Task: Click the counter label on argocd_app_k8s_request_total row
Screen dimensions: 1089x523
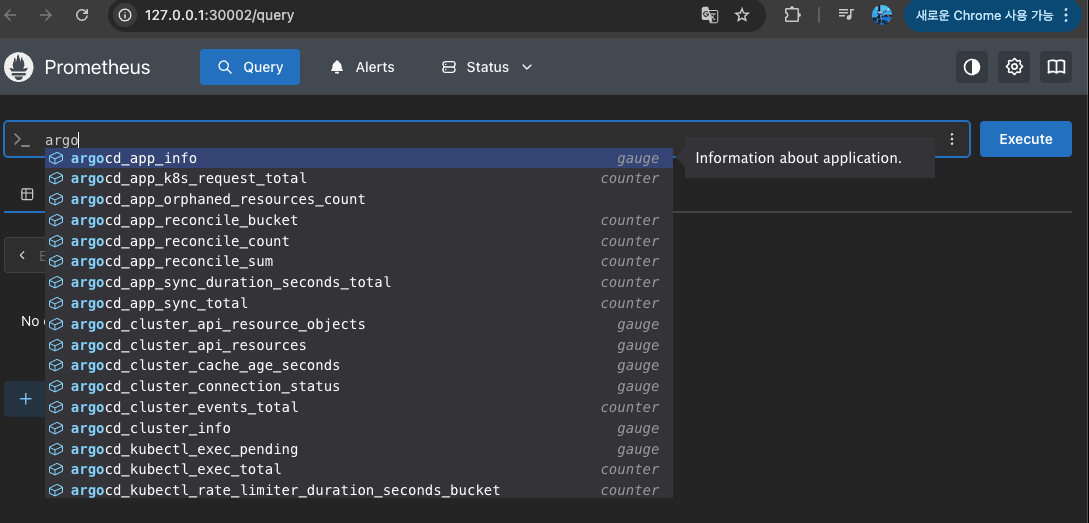Action: 630,179
